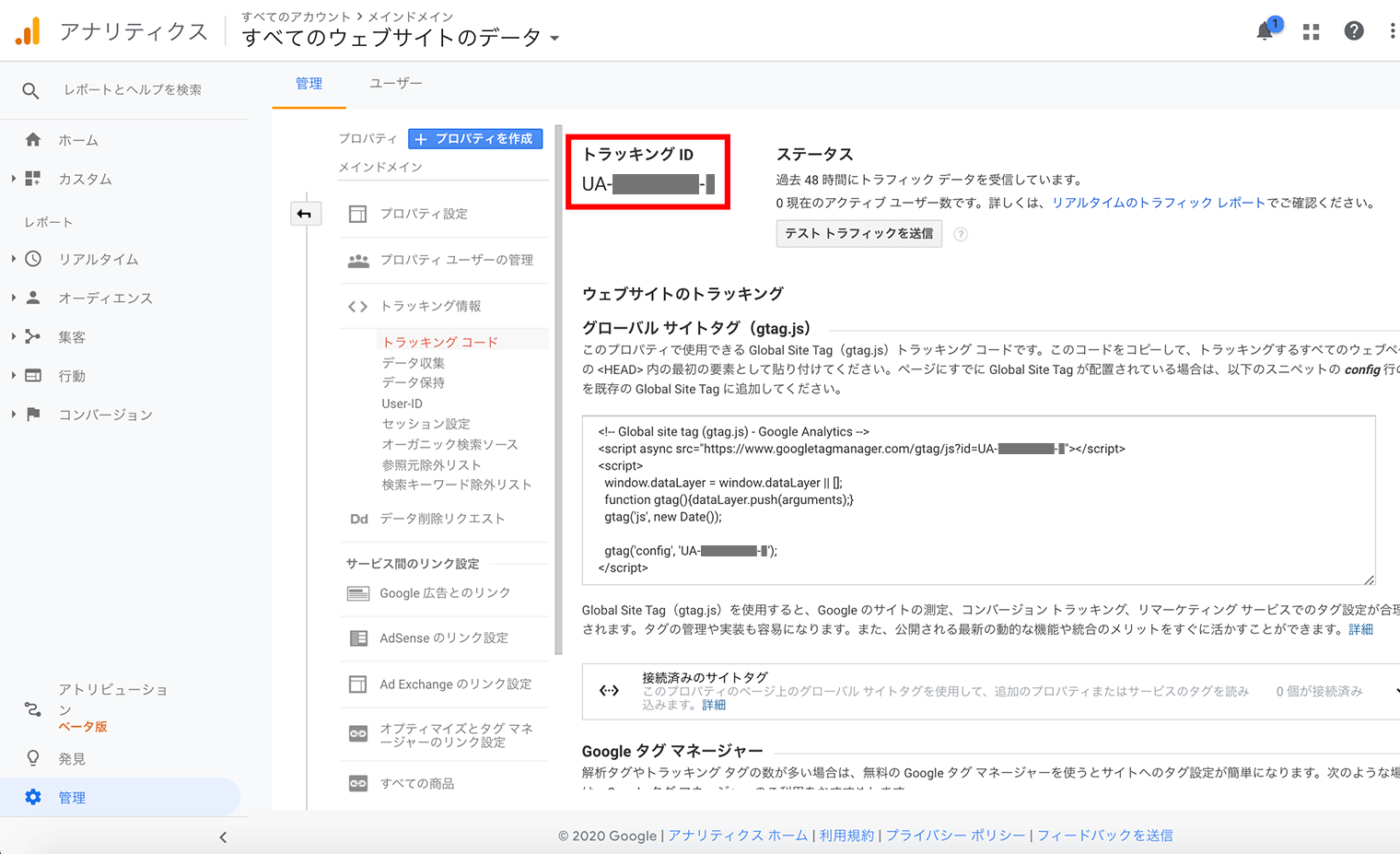Click the プロパティ ユーザーの管理 people icon

(x=357, y=261)
